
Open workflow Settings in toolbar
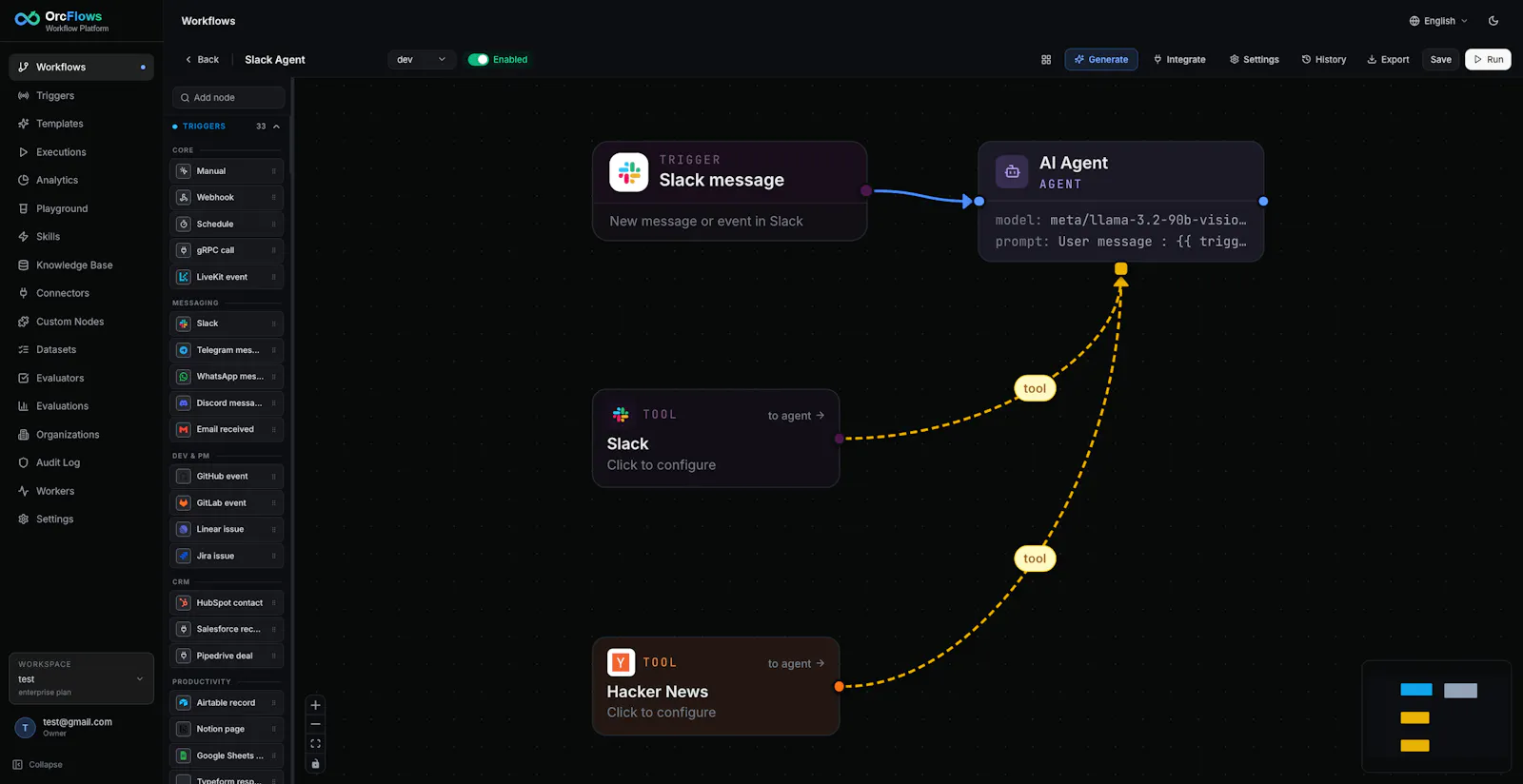1255,59
